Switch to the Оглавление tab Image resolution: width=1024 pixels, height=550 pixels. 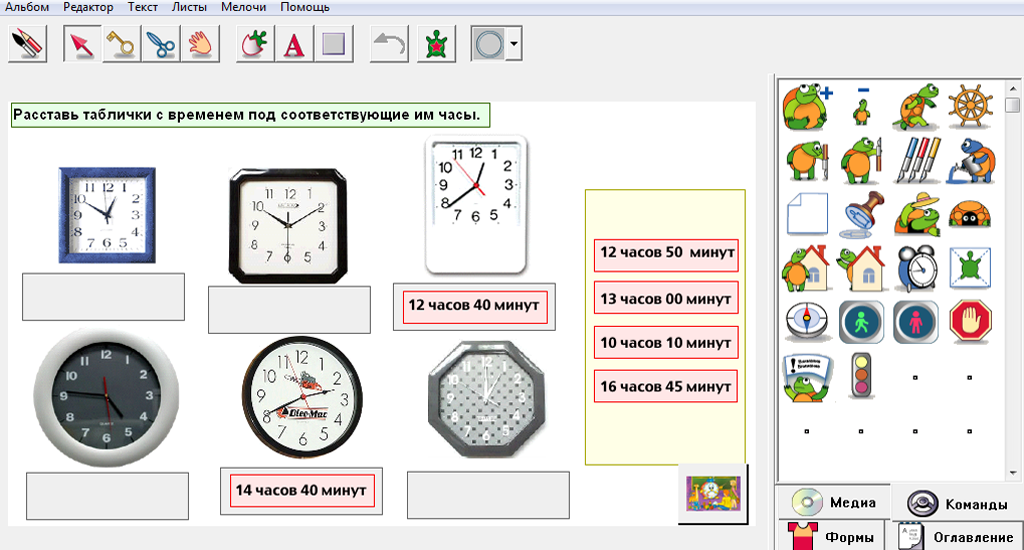click(x=957, y=536)
